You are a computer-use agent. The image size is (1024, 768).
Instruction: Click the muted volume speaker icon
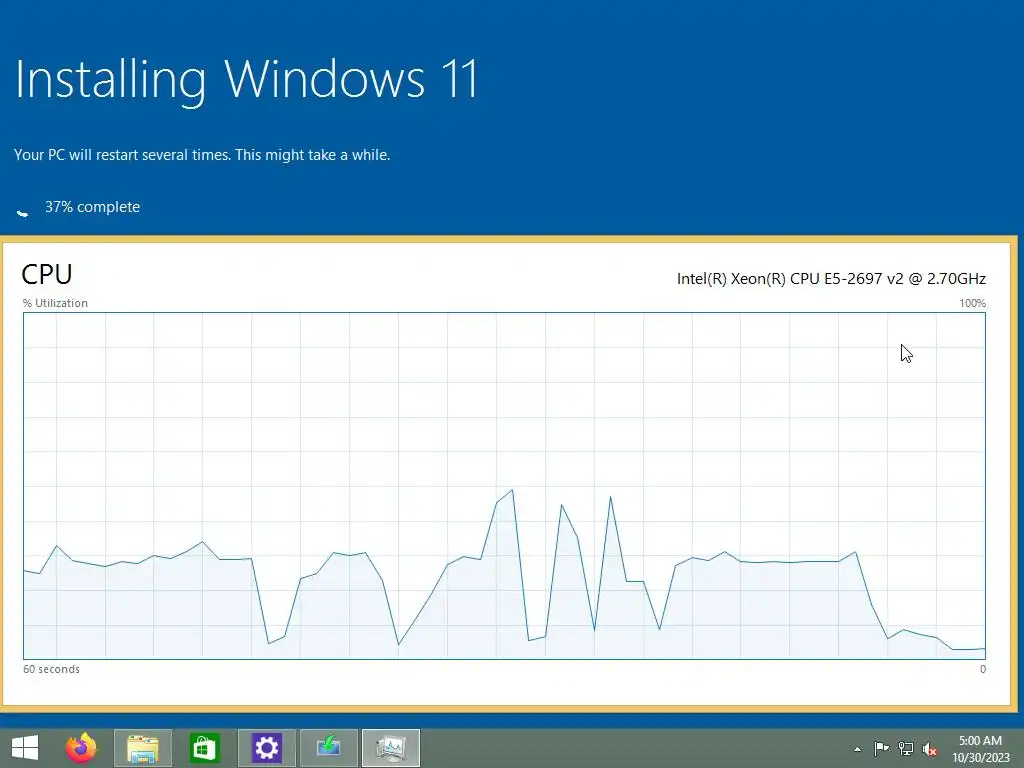click(929, 749)
